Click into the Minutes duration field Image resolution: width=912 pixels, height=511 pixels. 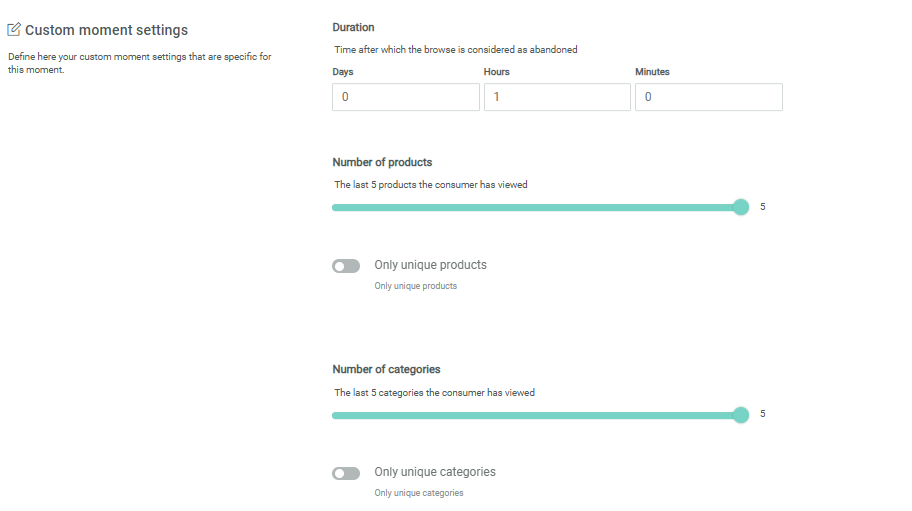[708, 97]
